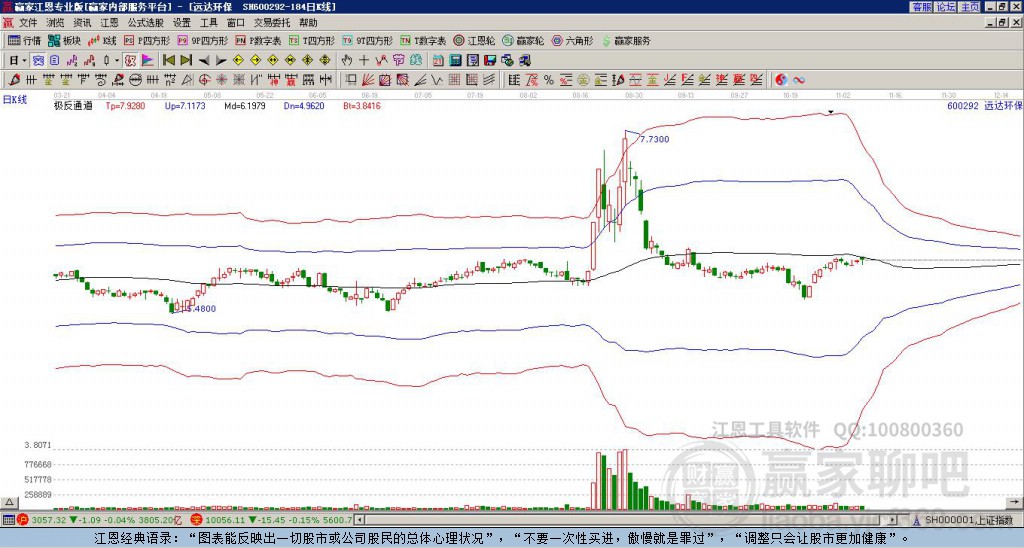
Task: Click the 极反通道 indicator name
Action: point(73,105)
